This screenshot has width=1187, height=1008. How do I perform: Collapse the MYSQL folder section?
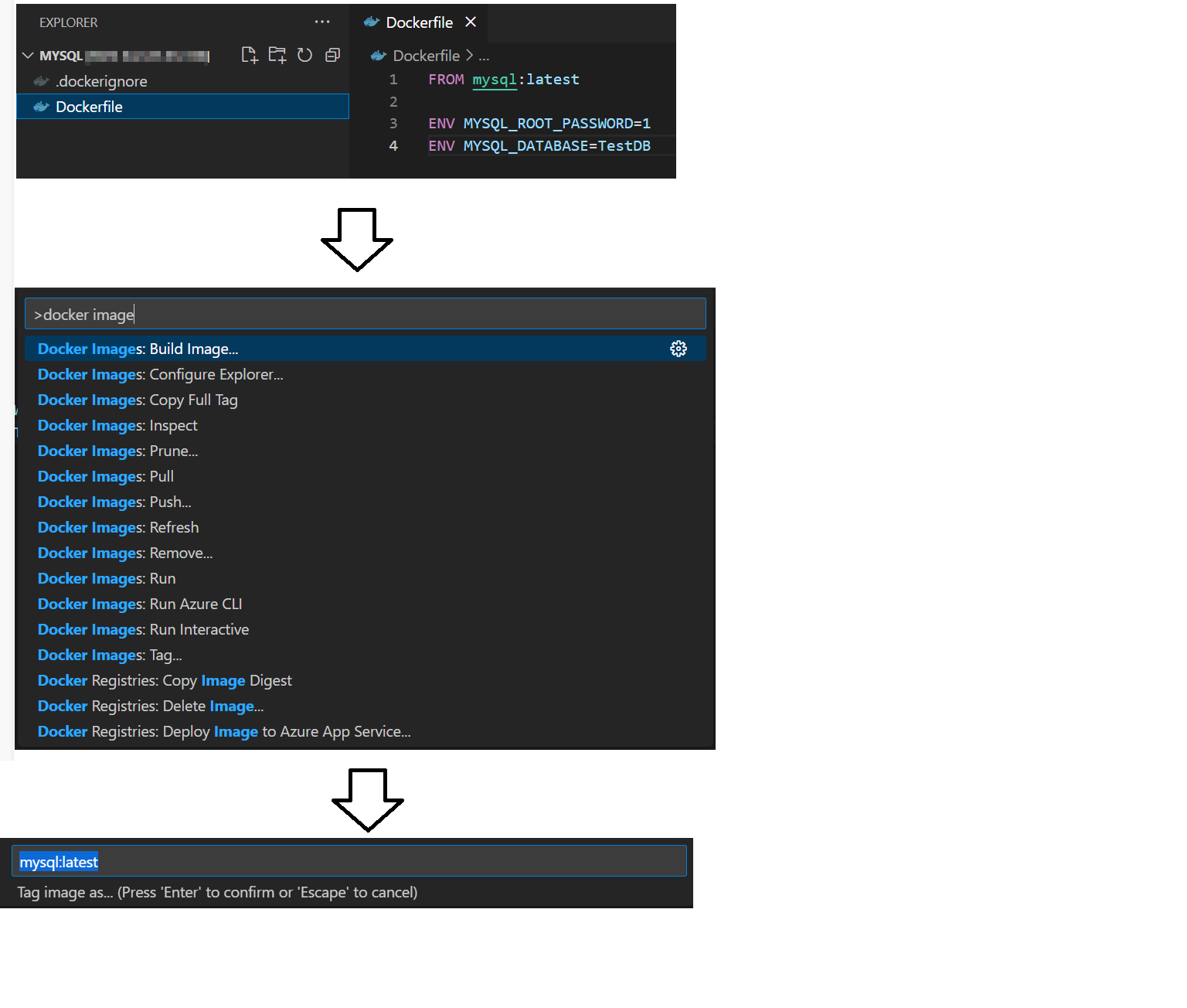click(28, 56)
